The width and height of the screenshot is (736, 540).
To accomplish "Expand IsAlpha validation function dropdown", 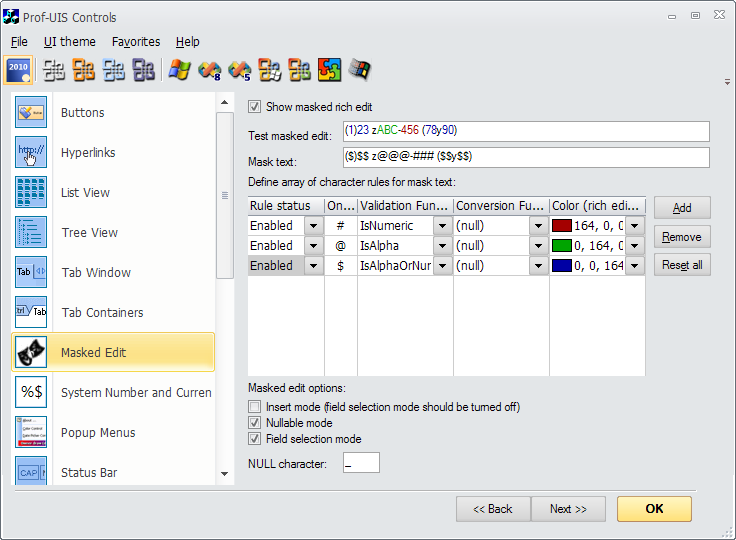I will pos(442,246).
